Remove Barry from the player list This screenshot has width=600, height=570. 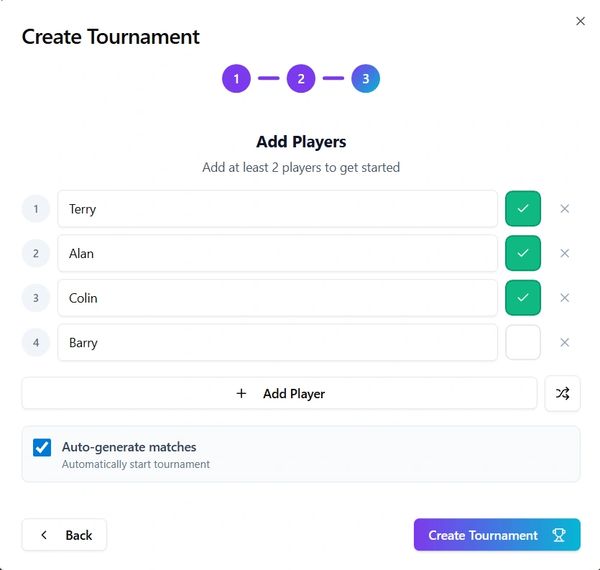[x=564, y=342]
